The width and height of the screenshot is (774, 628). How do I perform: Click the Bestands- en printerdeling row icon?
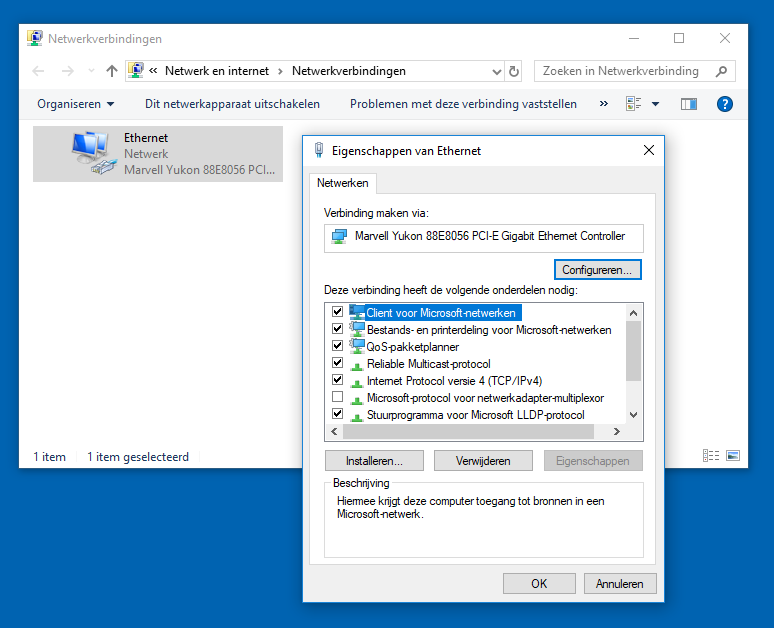357,329
